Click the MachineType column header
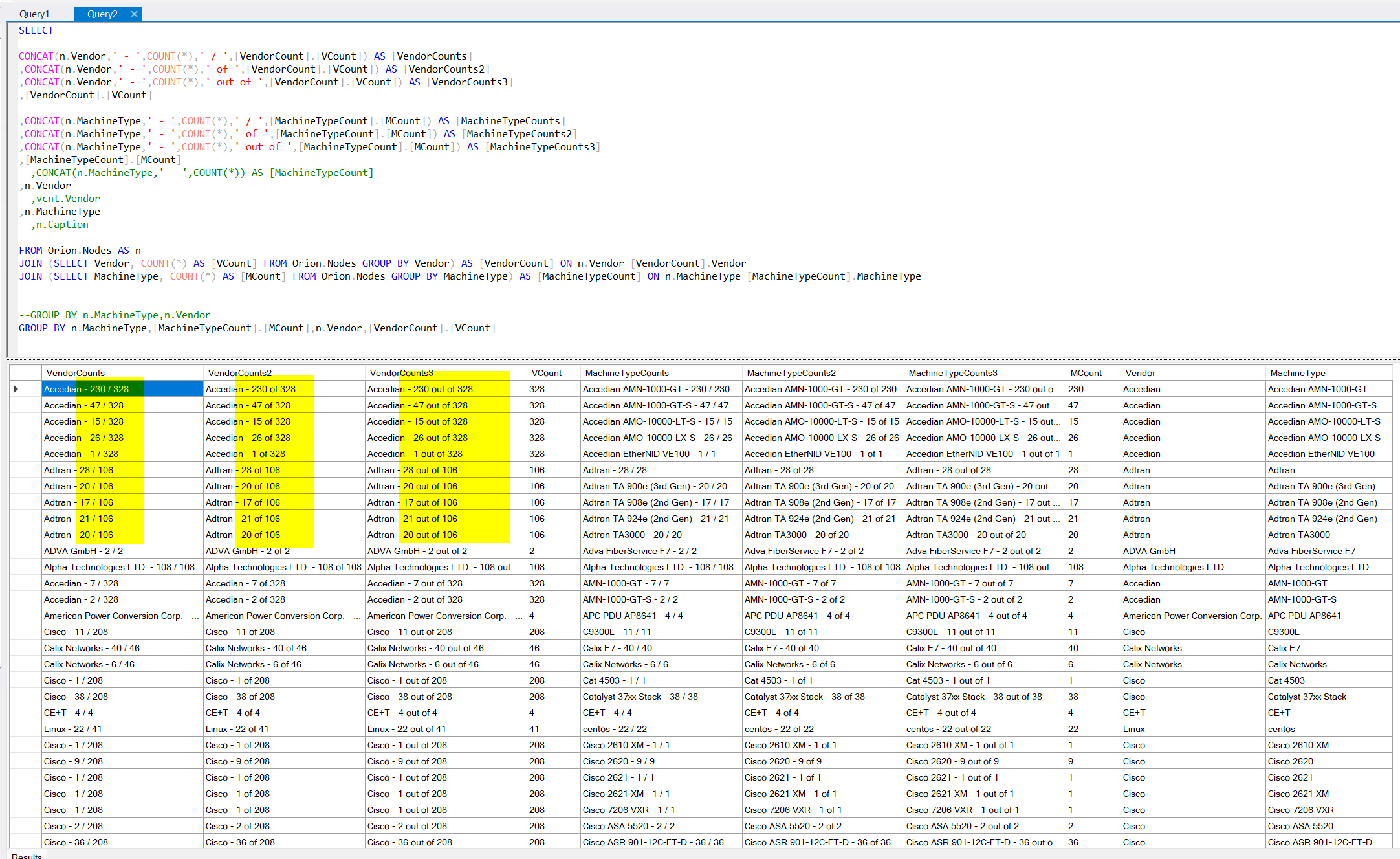 click(1298, 373)
